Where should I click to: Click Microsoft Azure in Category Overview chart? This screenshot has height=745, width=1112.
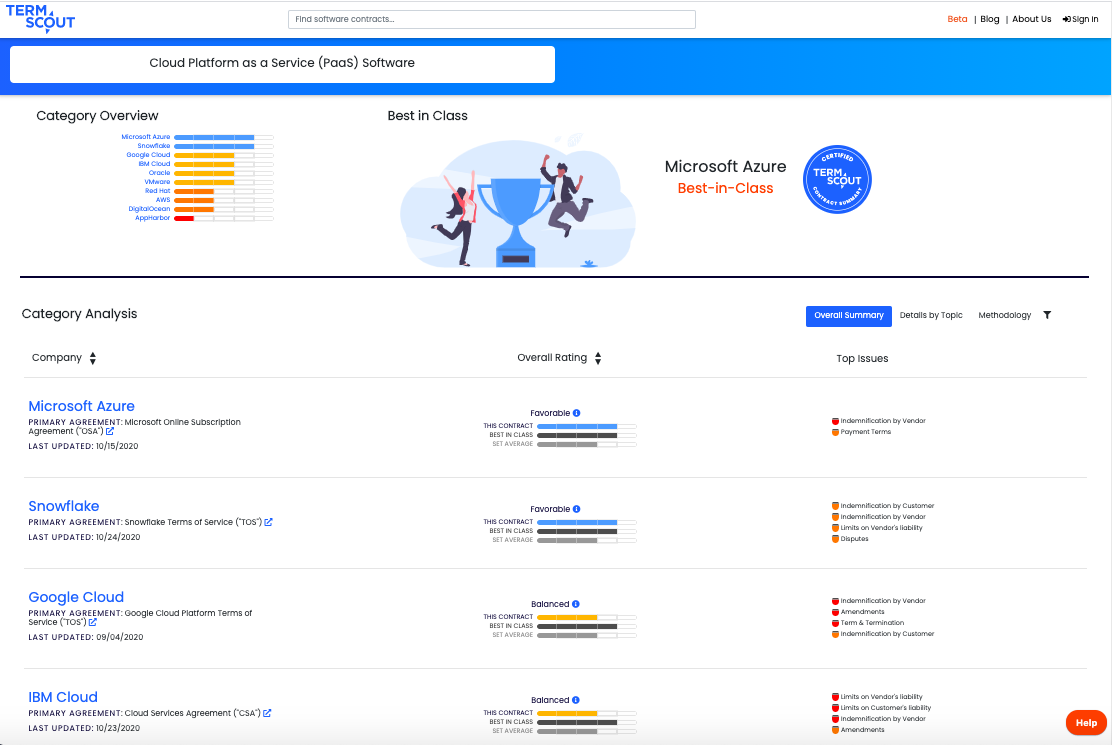(x=145, y=137)
